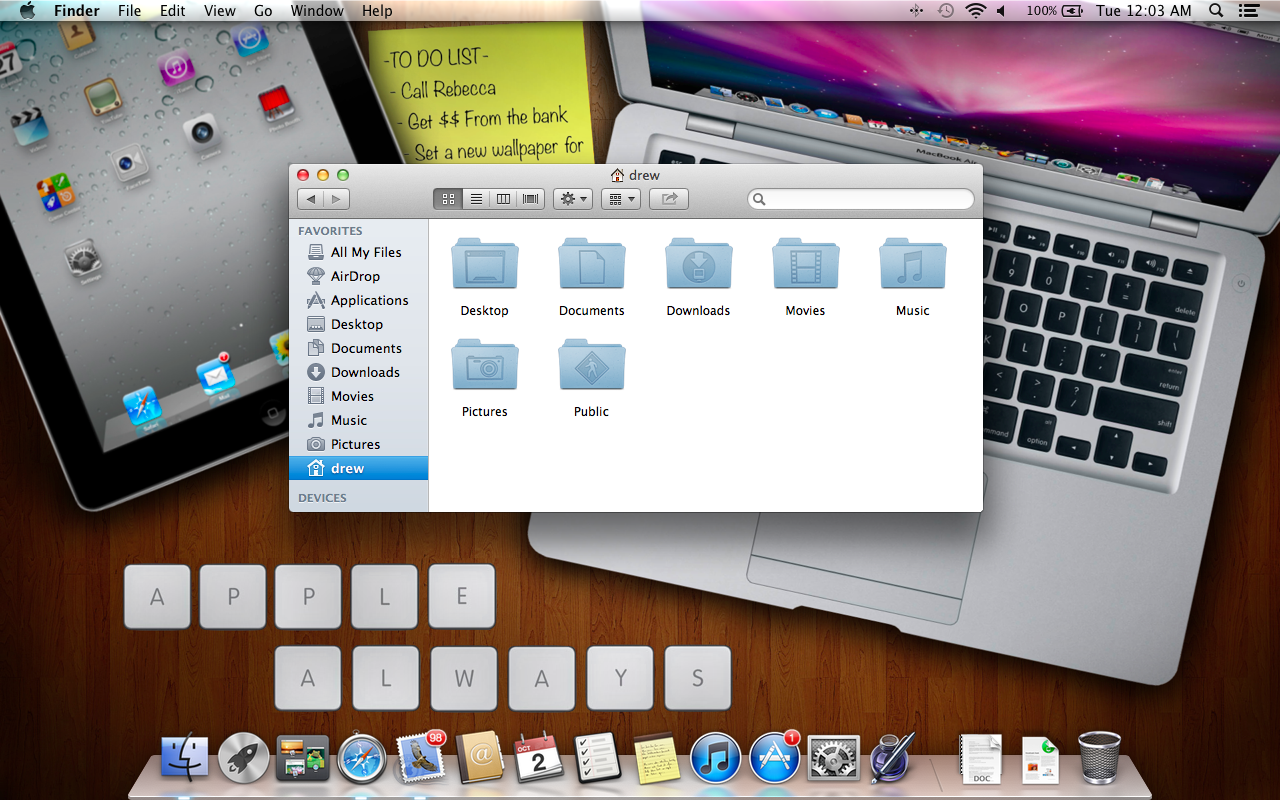1280x800 pixels.
Task: Open the Edit menu
Action: pyautogui.click(x=173, y=11)
